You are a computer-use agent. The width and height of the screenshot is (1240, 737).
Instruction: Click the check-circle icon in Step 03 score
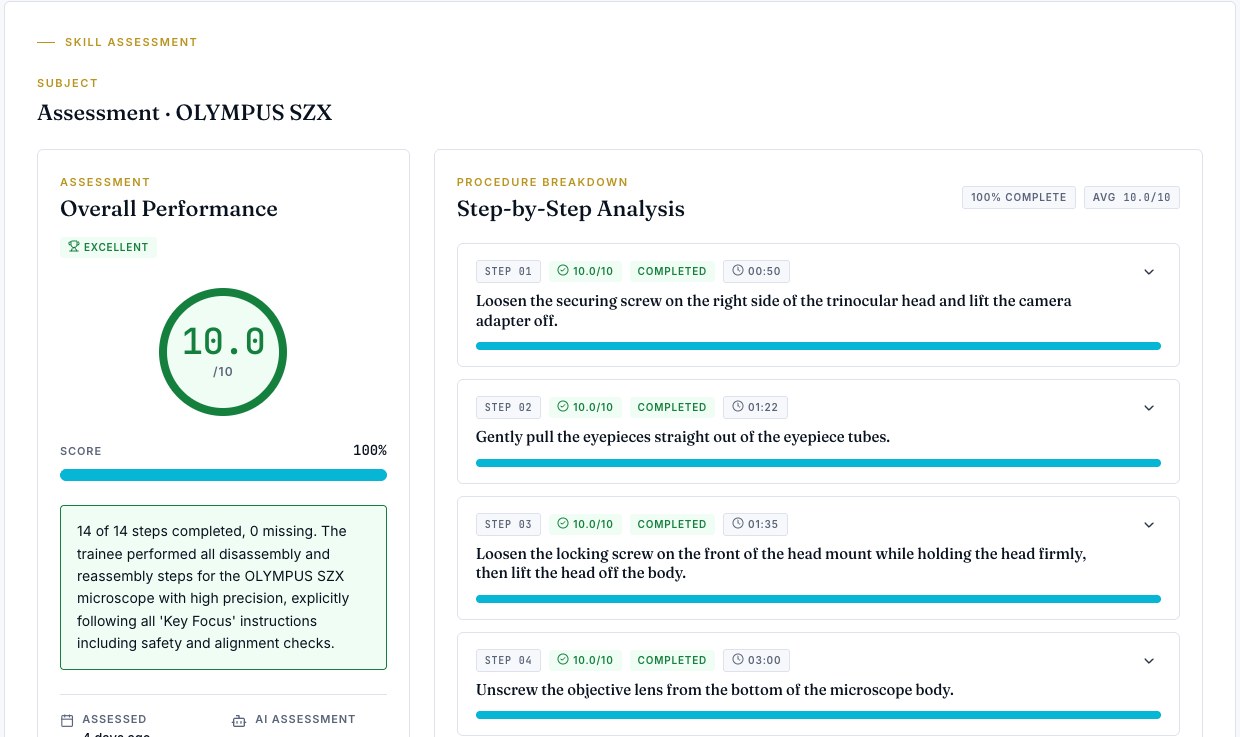563,524
